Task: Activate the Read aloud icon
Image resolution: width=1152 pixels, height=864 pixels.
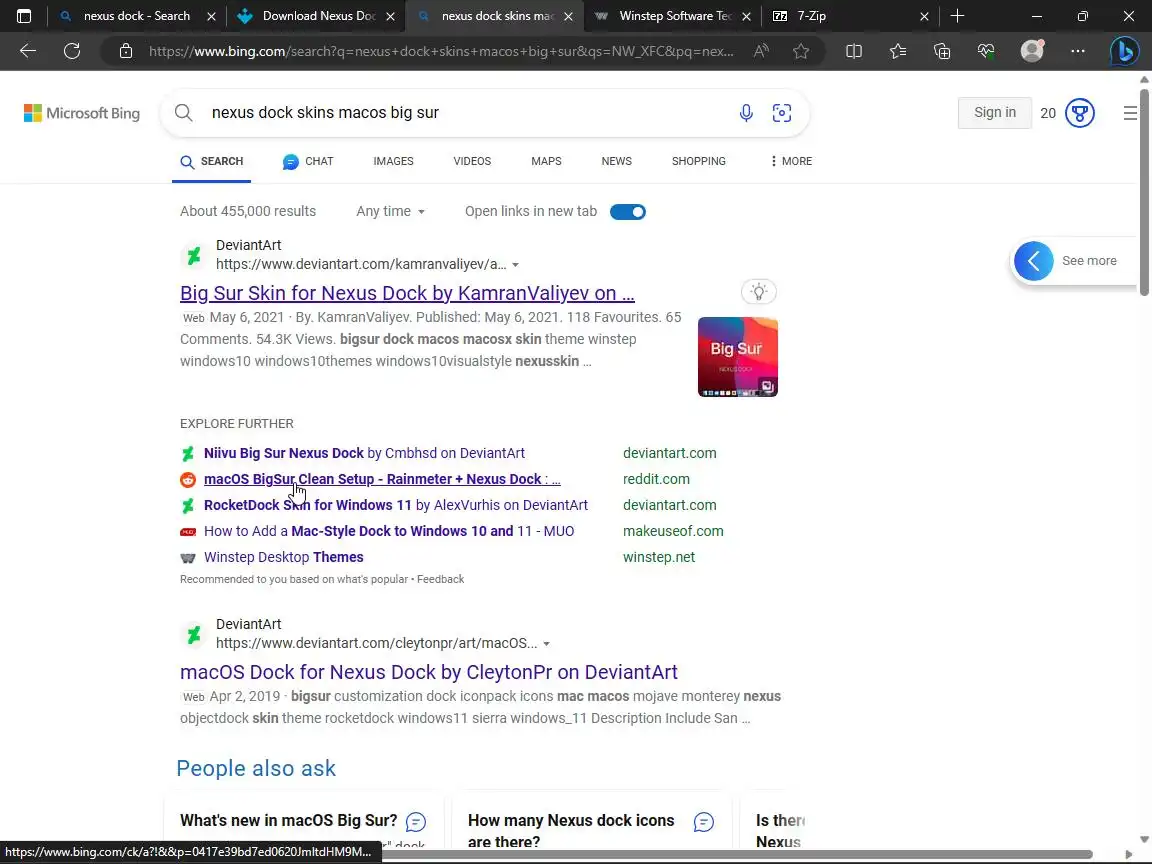Action: click(761, 51)
